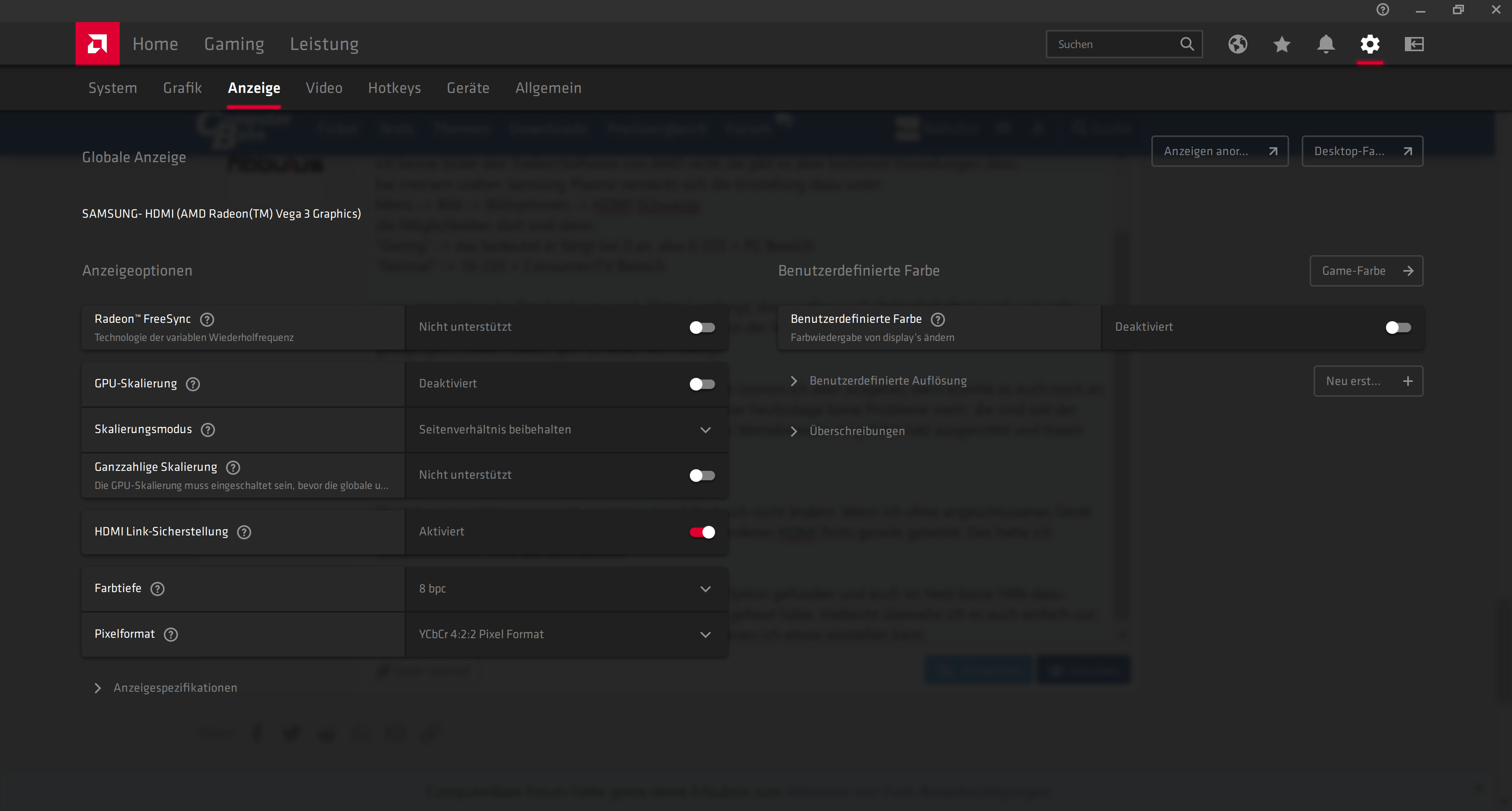Open the web browser globe icon
The width and height of the screenshot is (1512, 811).
pos(1237,44)
